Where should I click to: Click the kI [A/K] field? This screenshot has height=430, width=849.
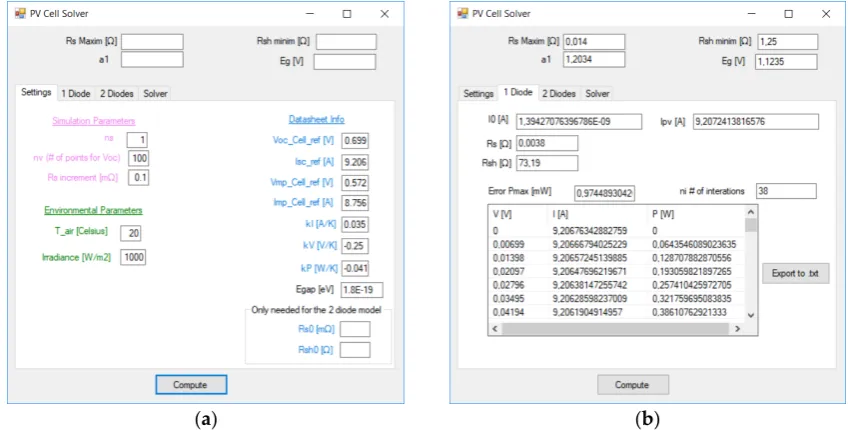355,224
